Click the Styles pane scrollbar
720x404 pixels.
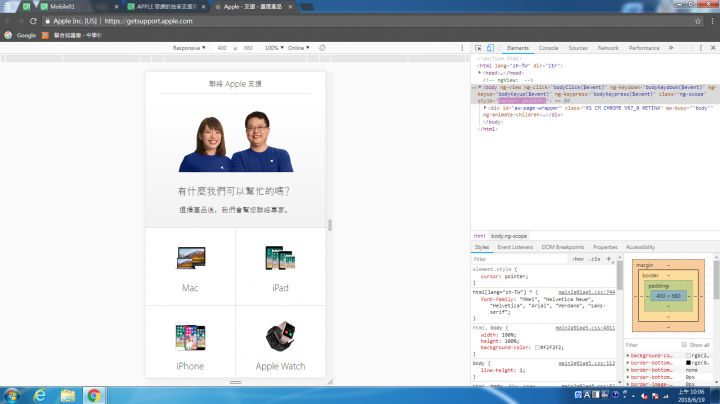[619, 275]
